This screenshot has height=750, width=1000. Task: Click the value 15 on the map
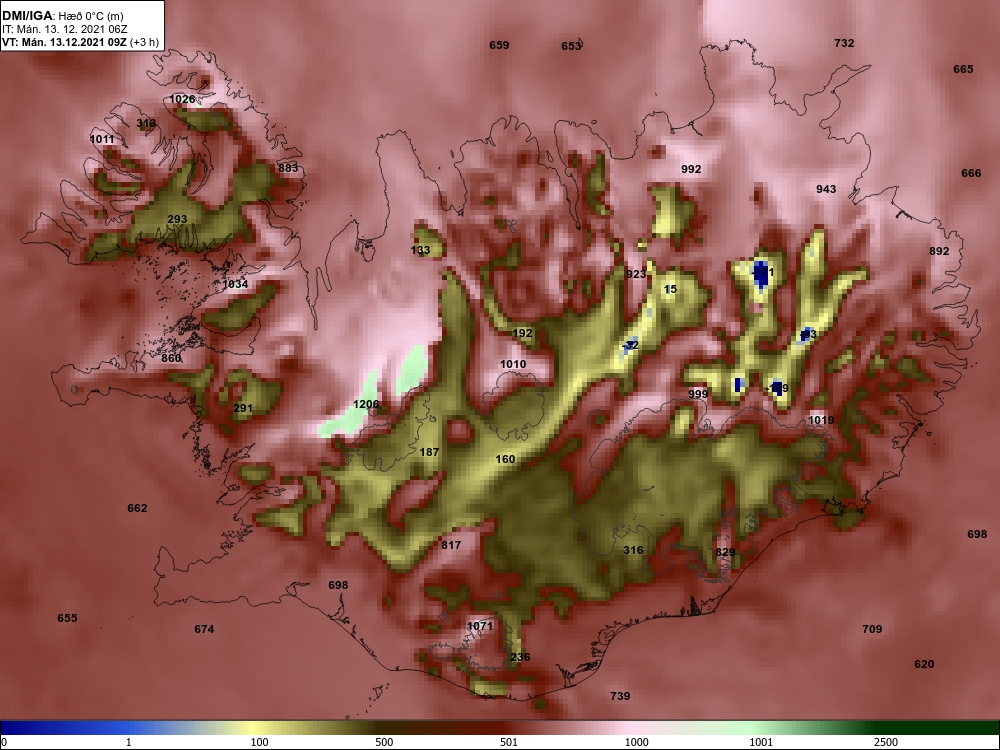click(x=670, y=290)
